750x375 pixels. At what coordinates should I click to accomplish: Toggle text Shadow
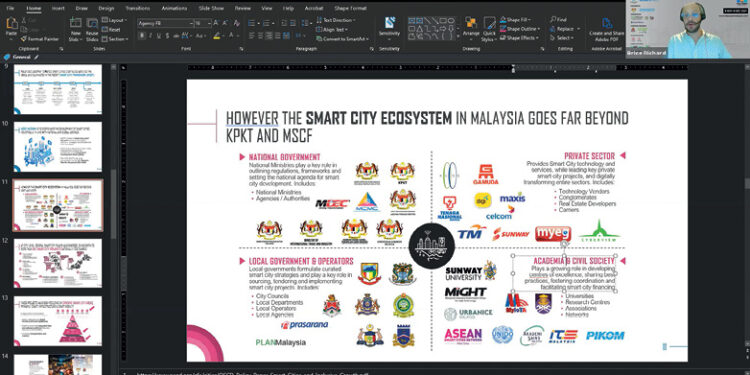pyautogui.click(x=167, y=36)
